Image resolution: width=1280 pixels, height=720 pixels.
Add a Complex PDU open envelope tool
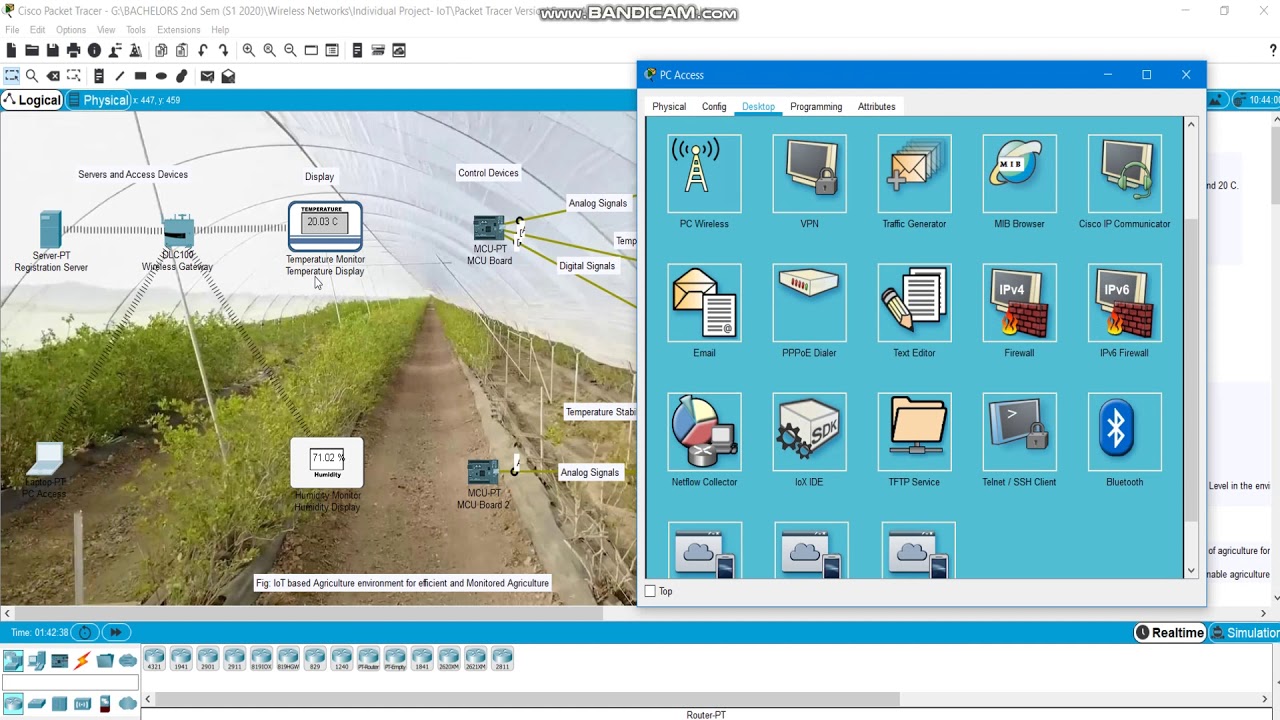click(228, 76)
